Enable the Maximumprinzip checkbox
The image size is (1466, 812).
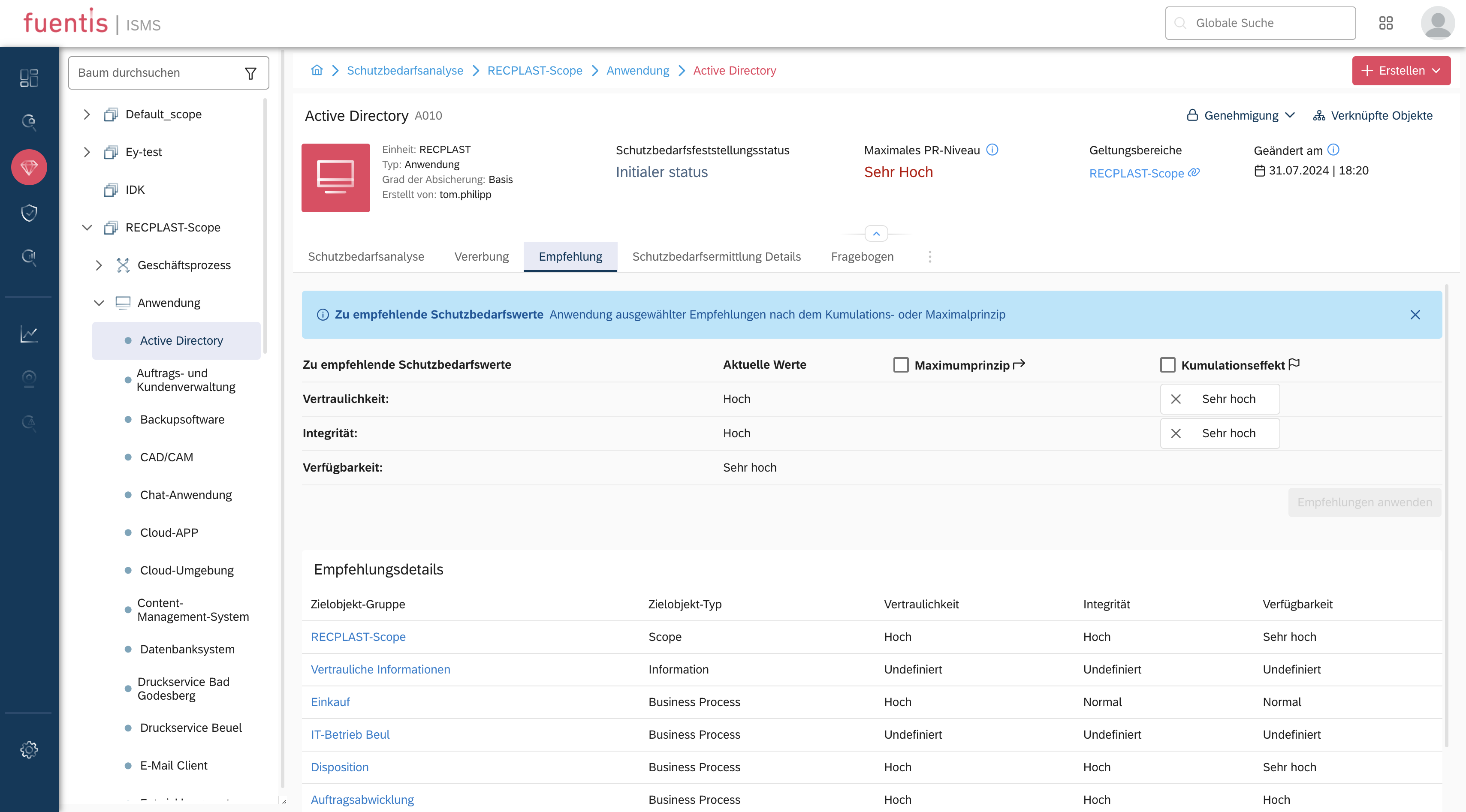tap(901, 365)
